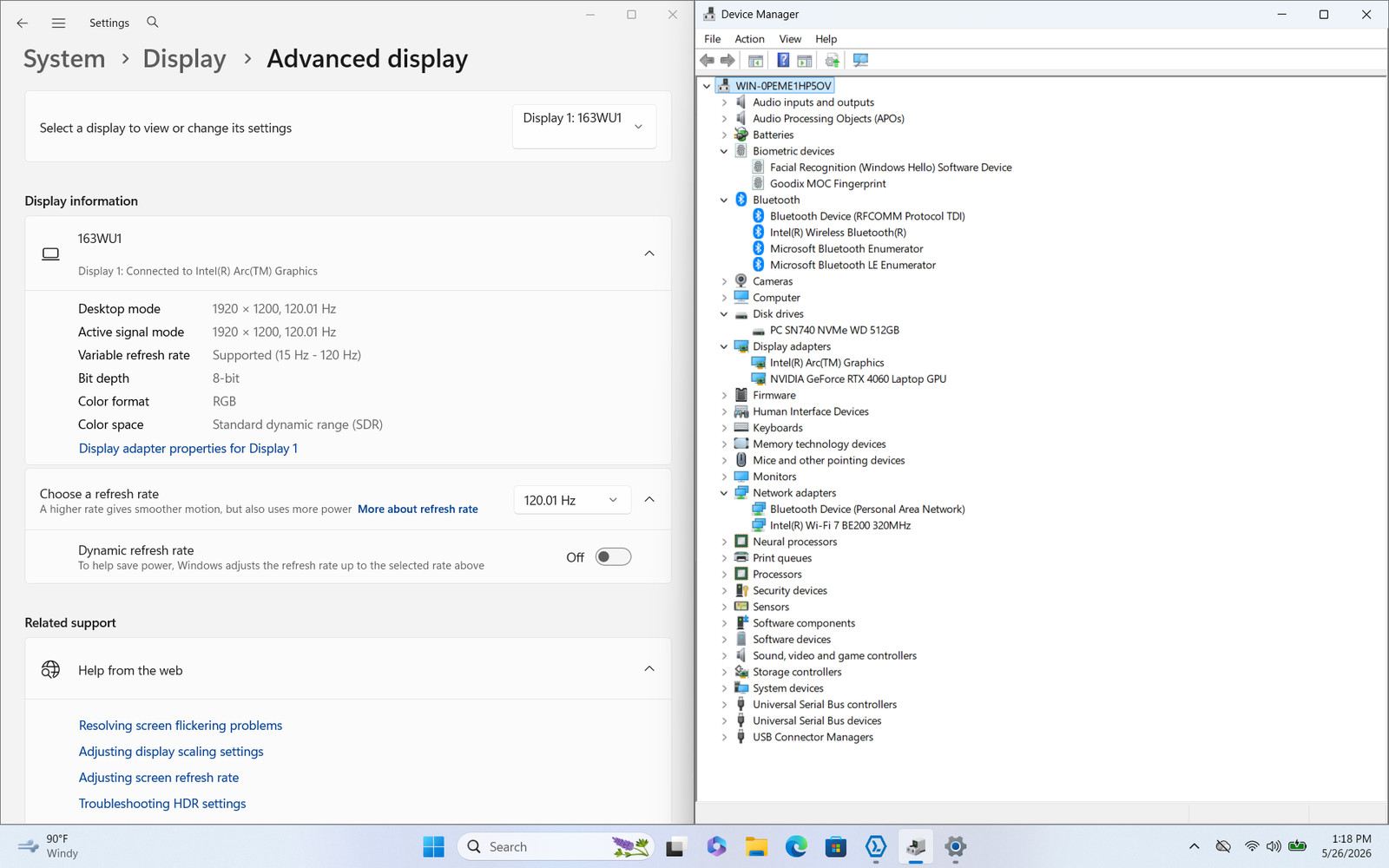Click Settings search magnifier icon
Viewport: 1389px width, 868px height.
(x=153, y=22)
